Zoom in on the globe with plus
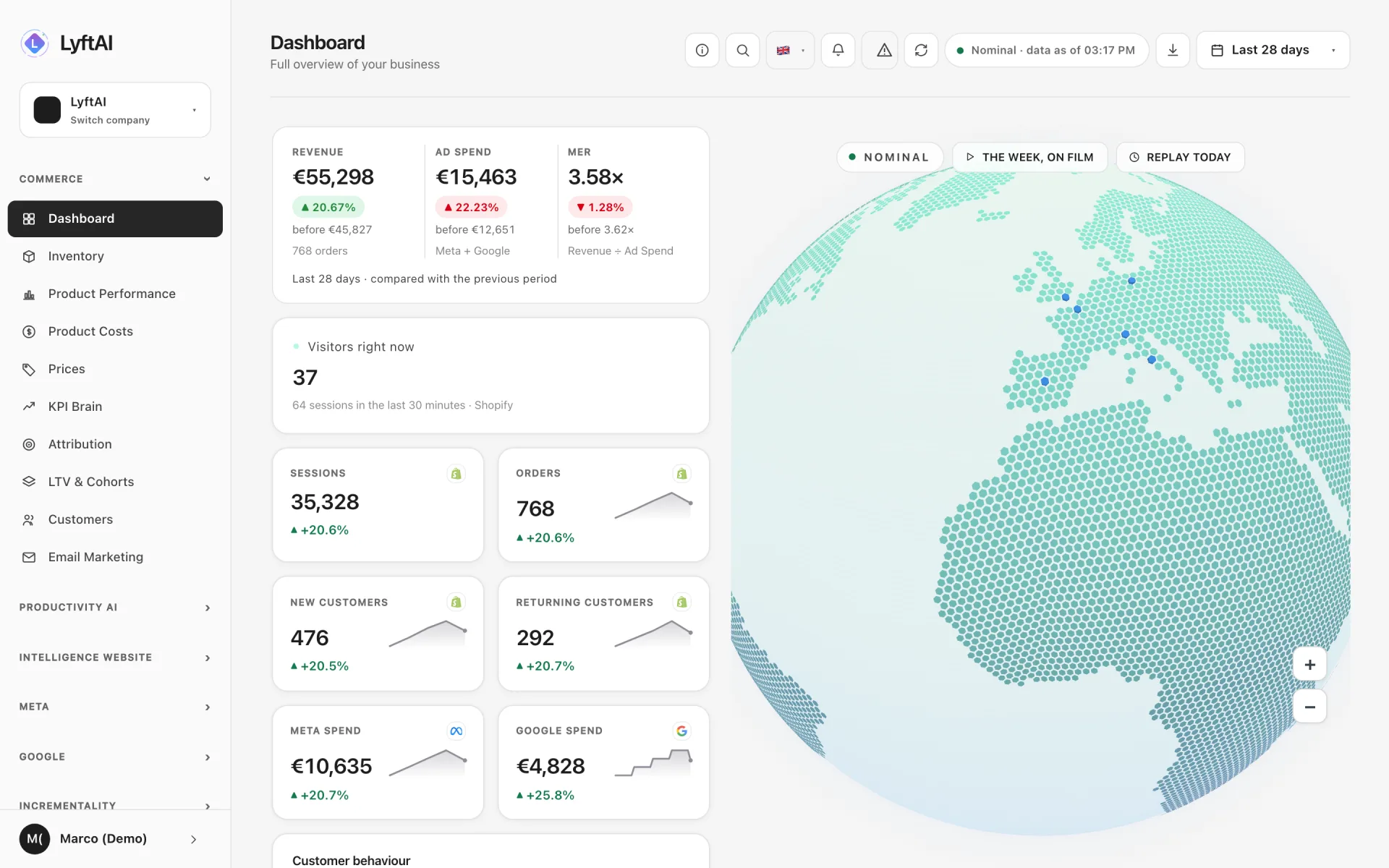 coord(1309,665)
